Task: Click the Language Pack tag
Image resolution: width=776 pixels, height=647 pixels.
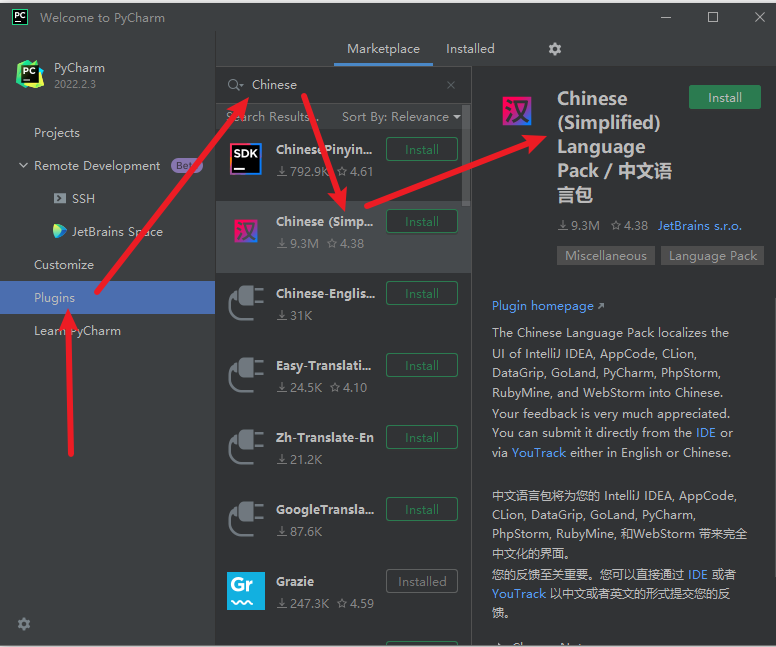Action: click(x=713, y=255)
